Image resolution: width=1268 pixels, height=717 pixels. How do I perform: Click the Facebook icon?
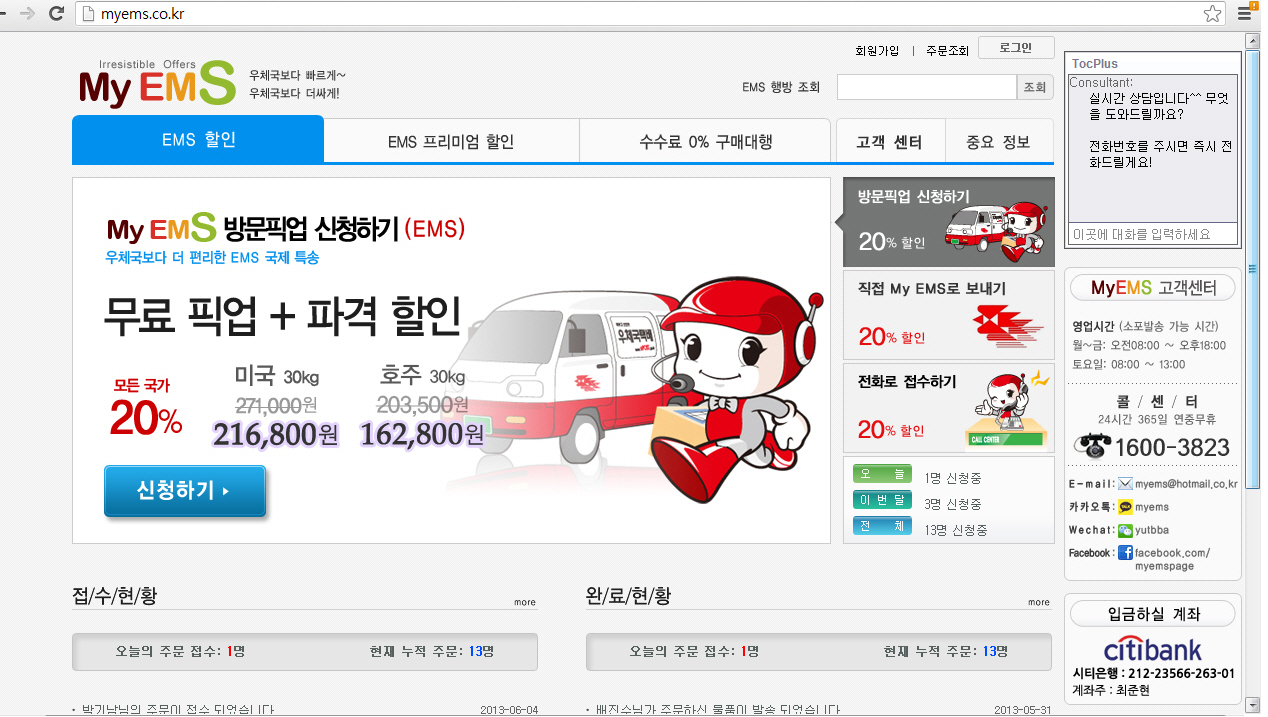(x=1125, y=553)
